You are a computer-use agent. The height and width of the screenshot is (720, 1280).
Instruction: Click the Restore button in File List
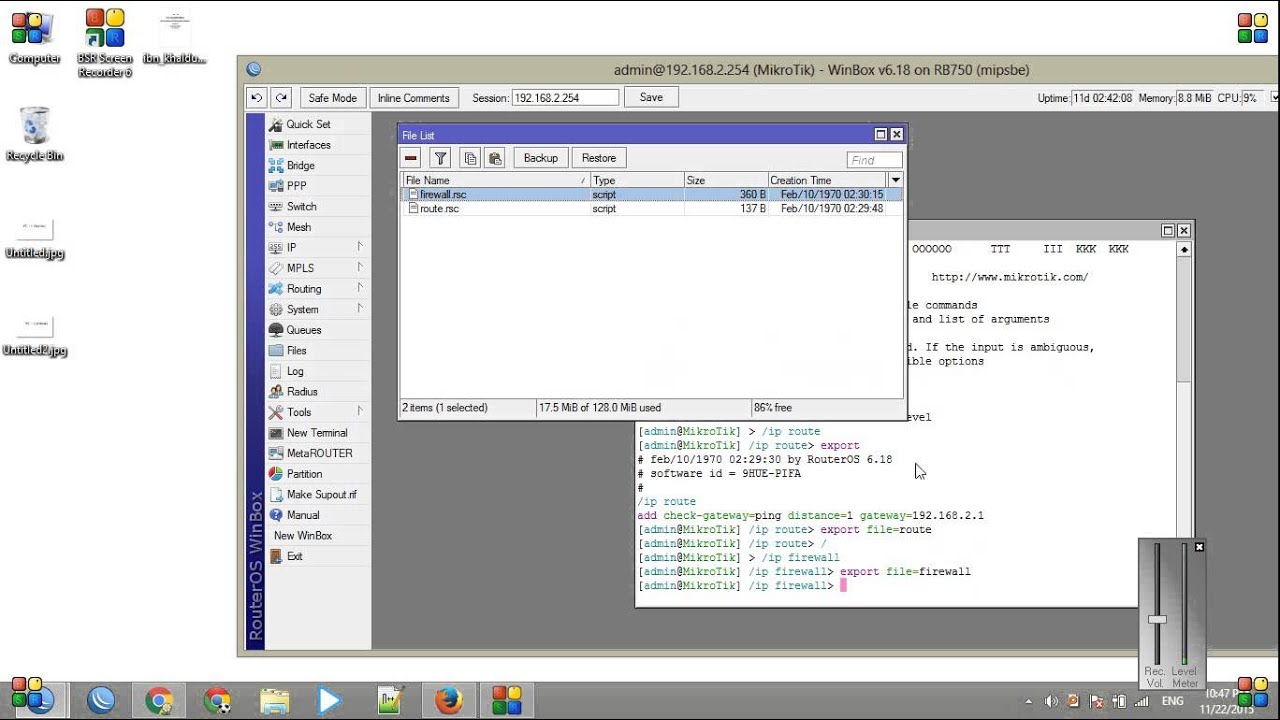coord(599,158)
